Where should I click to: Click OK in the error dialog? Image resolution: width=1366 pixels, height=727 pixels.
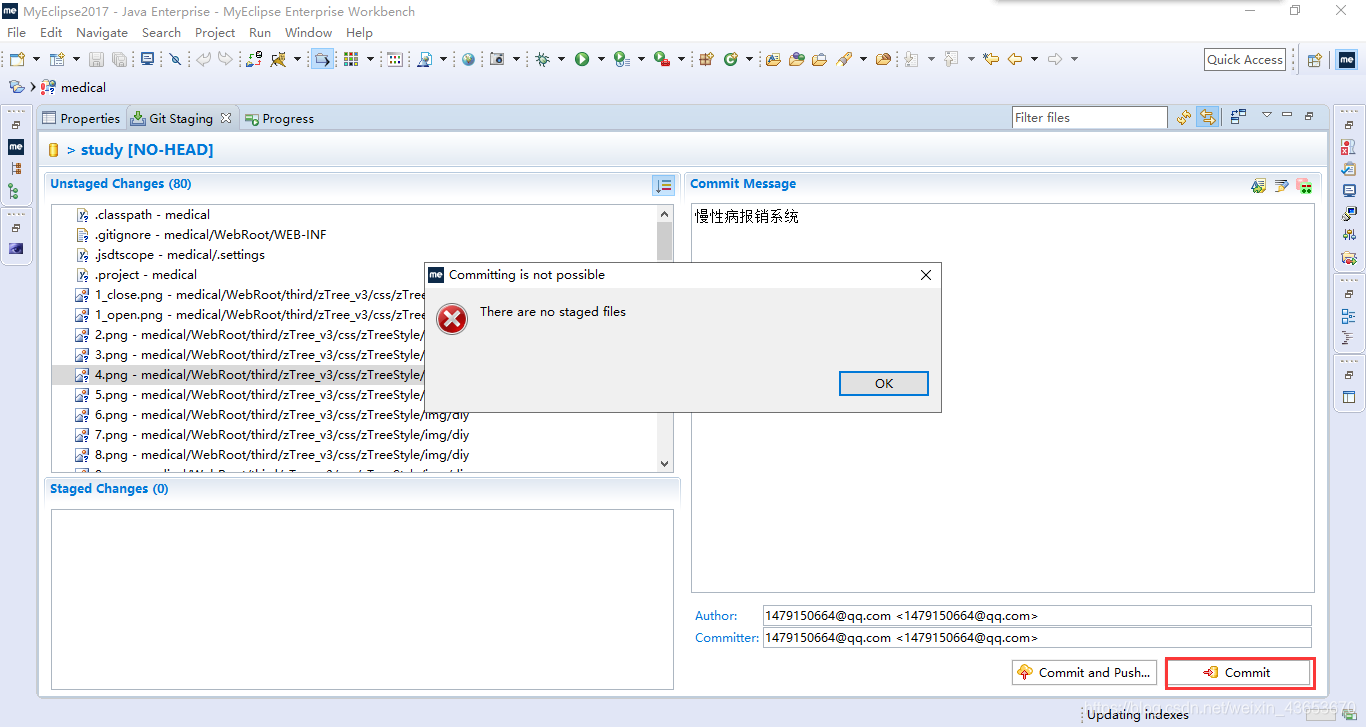[884, 384]
